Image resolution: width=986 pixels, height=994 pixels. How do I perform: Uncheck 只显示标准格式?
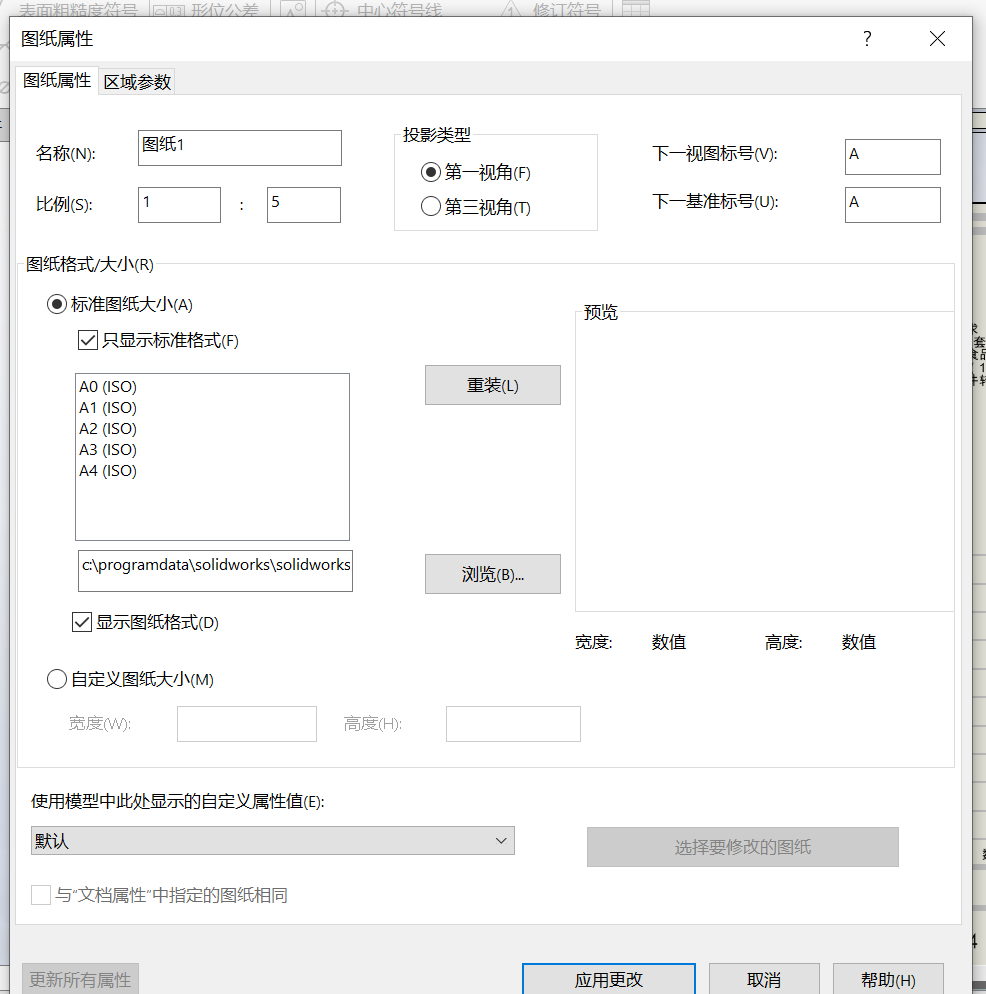pos(85,339)
